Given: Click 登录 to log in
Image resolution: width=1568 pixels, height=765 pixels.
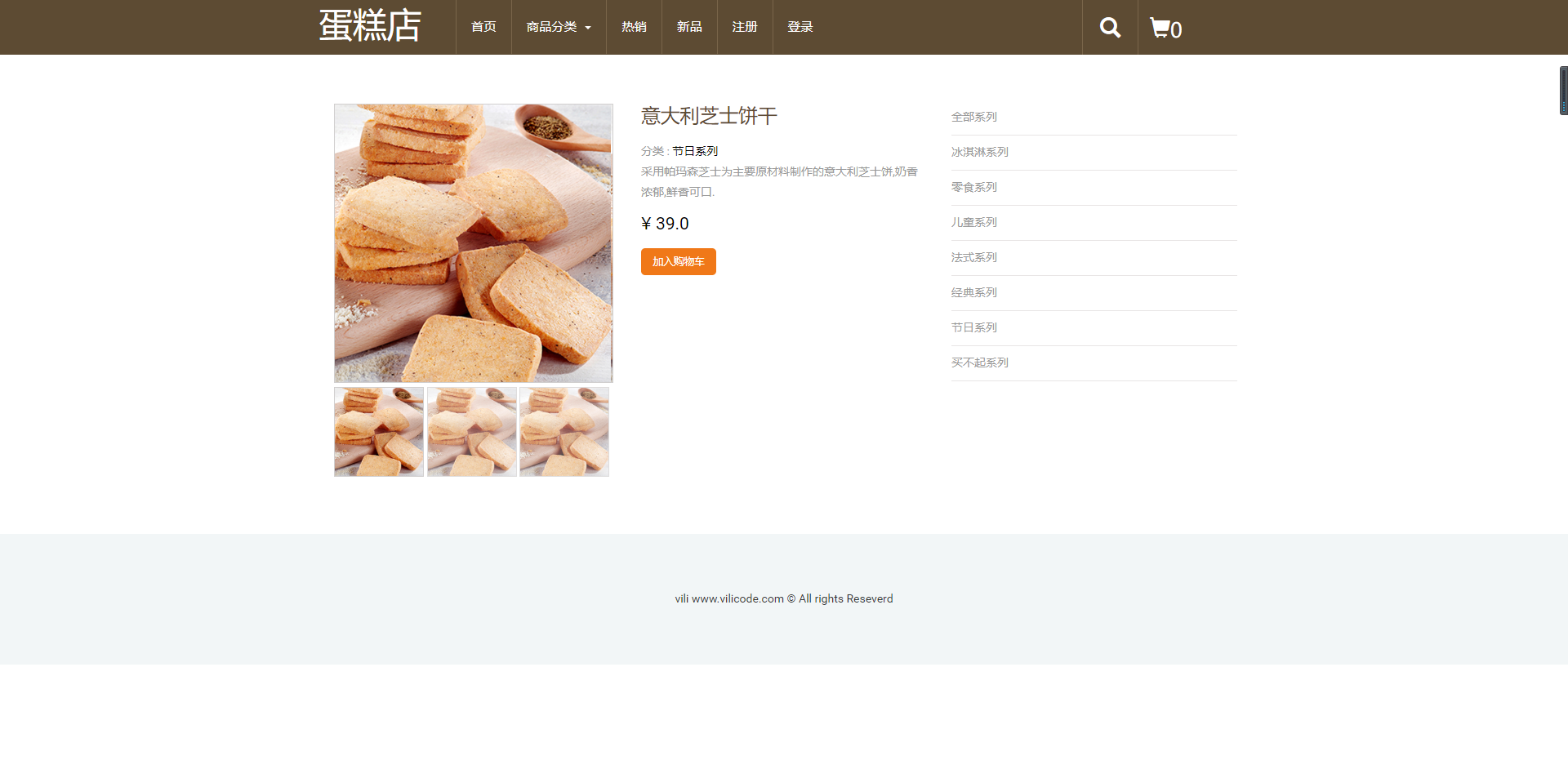Looking at the screenshot, I should click(800, 27).
